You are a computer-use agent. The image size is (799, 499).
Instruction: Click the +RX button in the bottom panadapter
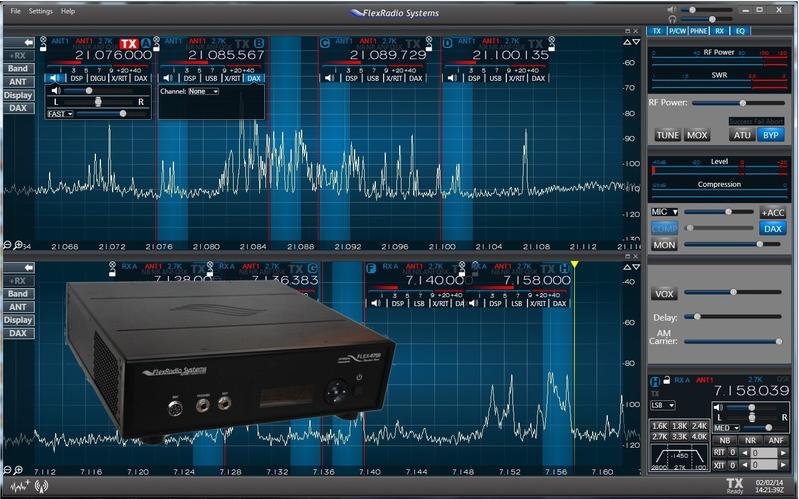pos(18,280)
